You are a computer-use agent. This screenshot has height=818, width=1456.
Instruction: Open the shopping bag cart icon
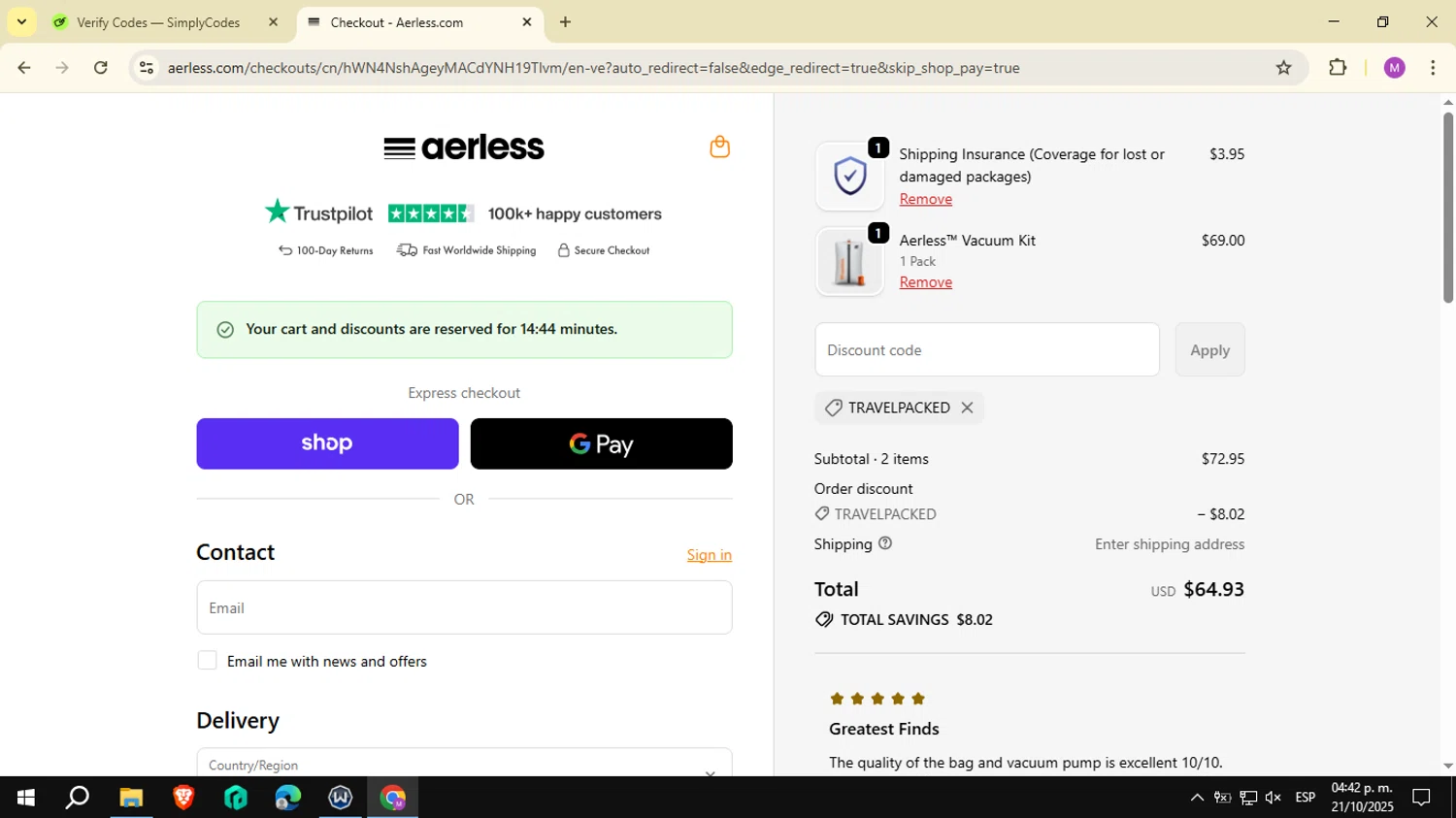[x=719, y=147]
